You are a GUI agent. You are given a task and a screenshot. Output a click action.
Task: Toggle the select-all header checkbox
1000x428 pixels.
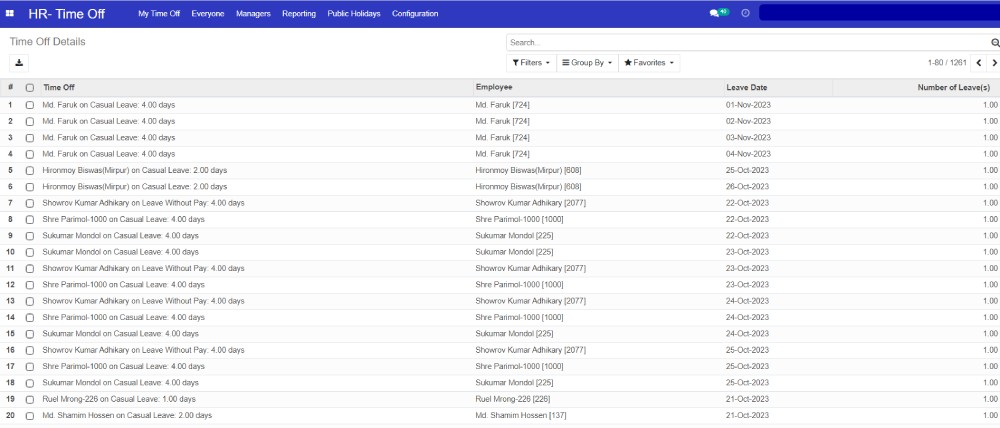(x=29, y=88)
